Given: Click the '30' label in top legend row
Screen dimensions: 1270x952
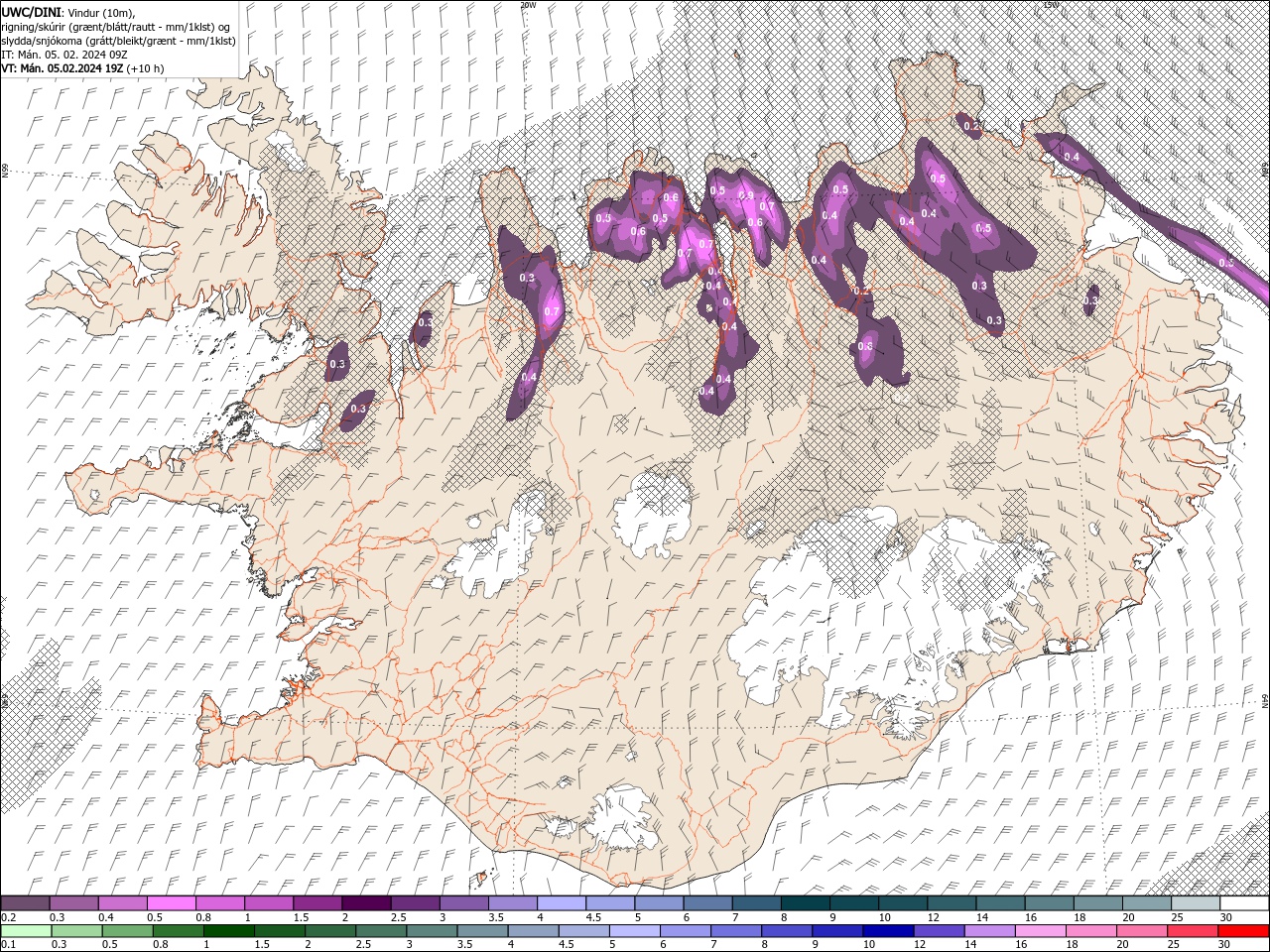Looking at the screenshot, I should 1226,917.
